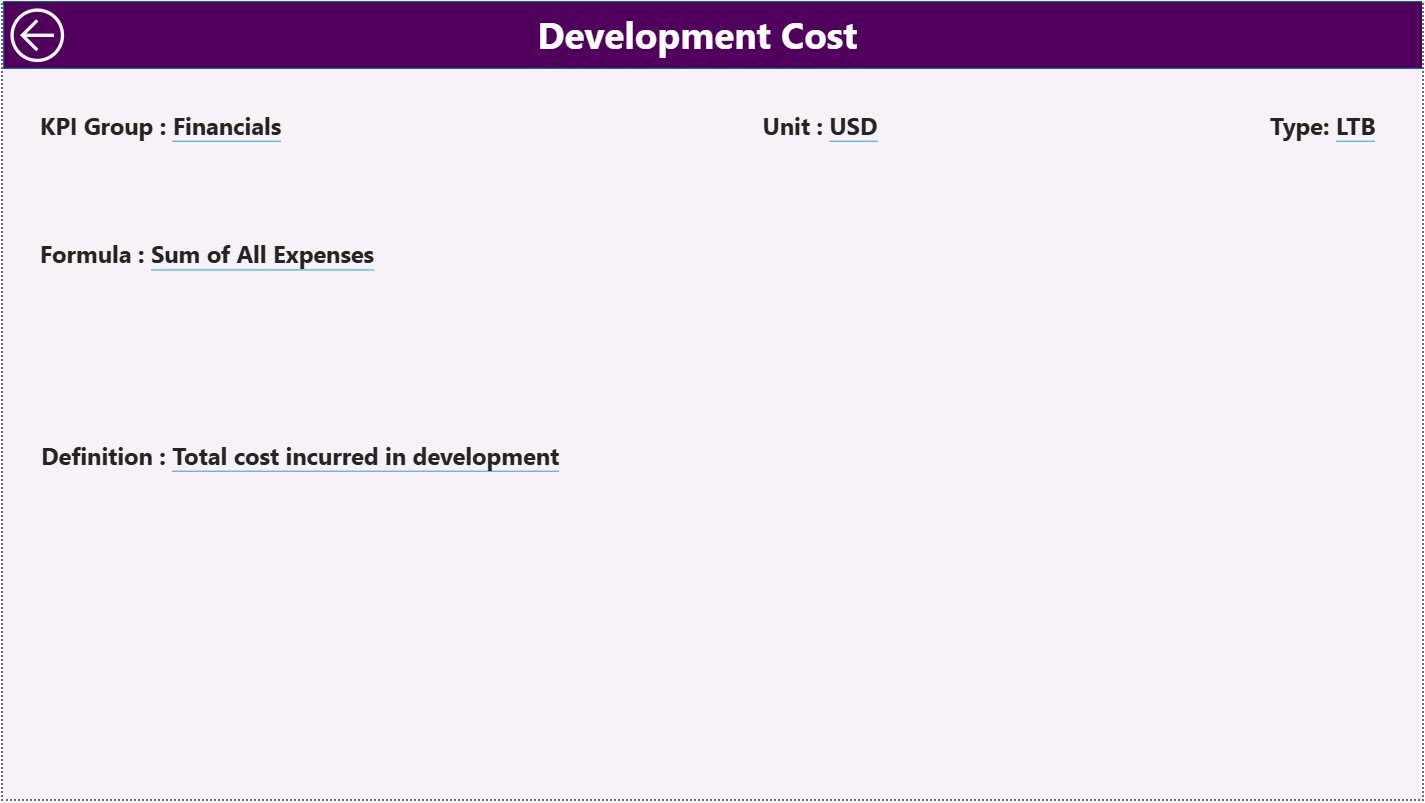Open the USD unit link

(x=853, y=127)
